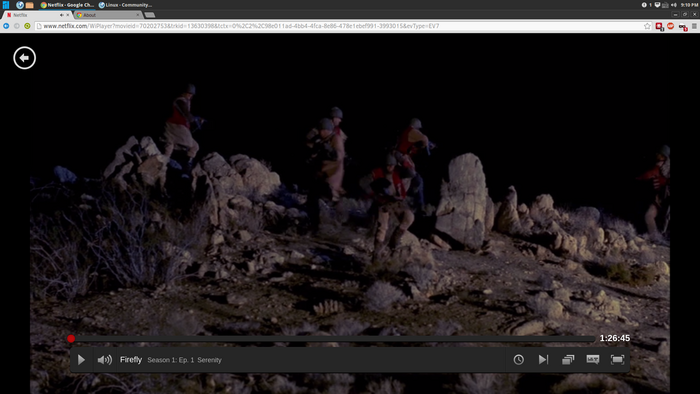Open the clock icon in the player controls

pyautogui.click(x=518, y=360)
